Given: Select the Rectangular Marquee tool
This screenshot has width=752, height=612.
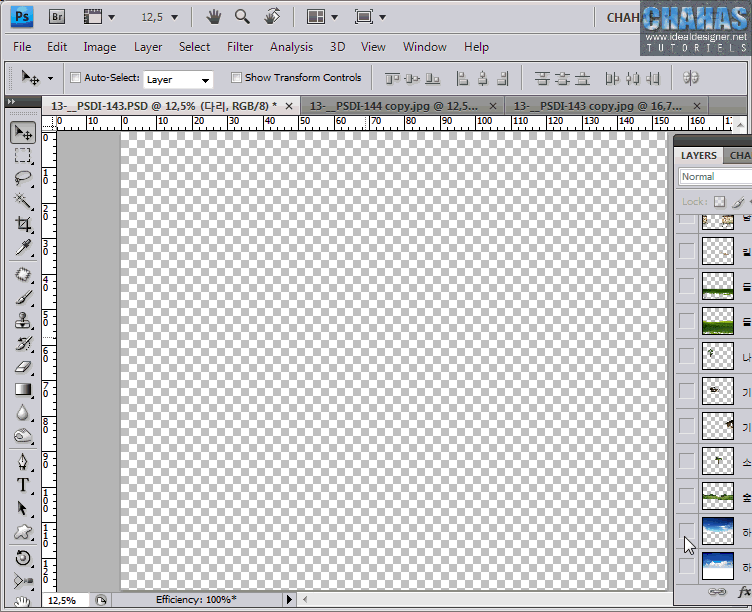Looking at the screenshot, I should pyautogui.click(x=23, y=155).
